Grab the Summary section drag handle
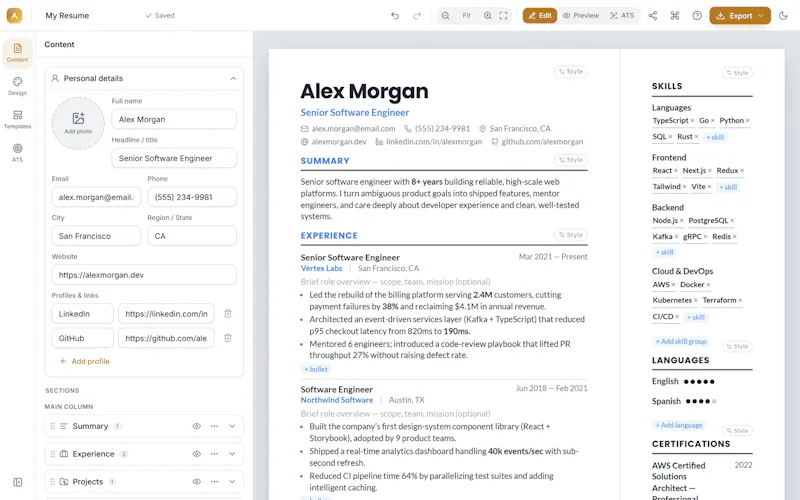This screenshot has width=800, height=500. click(x=53, y=426)
